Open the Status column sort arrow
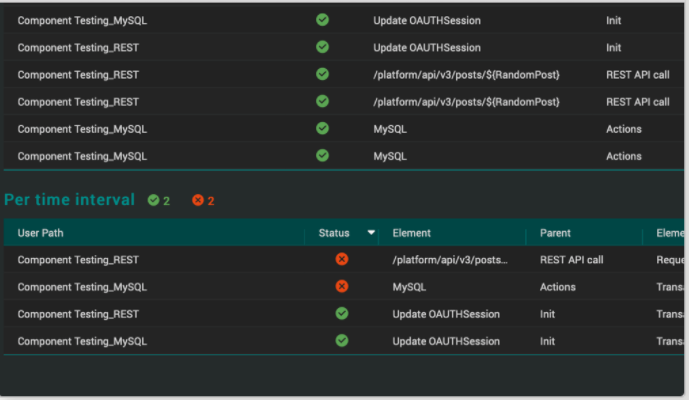Screen dimensions: 689x400 click(371, 233)
